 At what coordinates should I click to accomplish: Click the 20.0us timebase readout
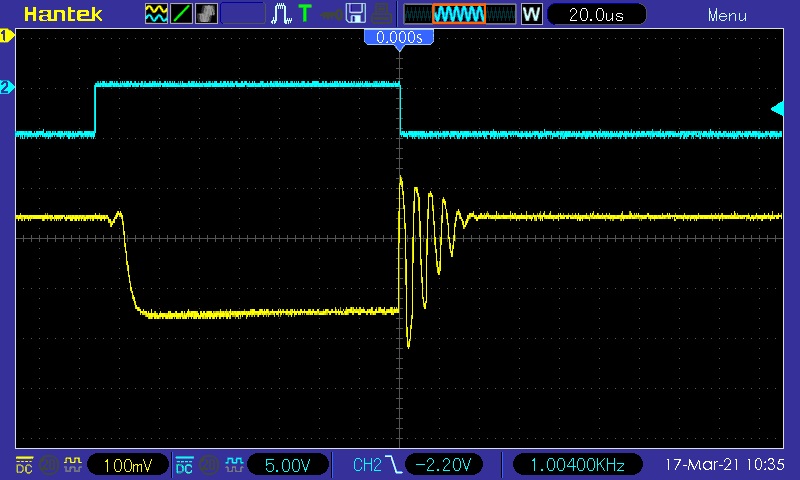[596, 15]
